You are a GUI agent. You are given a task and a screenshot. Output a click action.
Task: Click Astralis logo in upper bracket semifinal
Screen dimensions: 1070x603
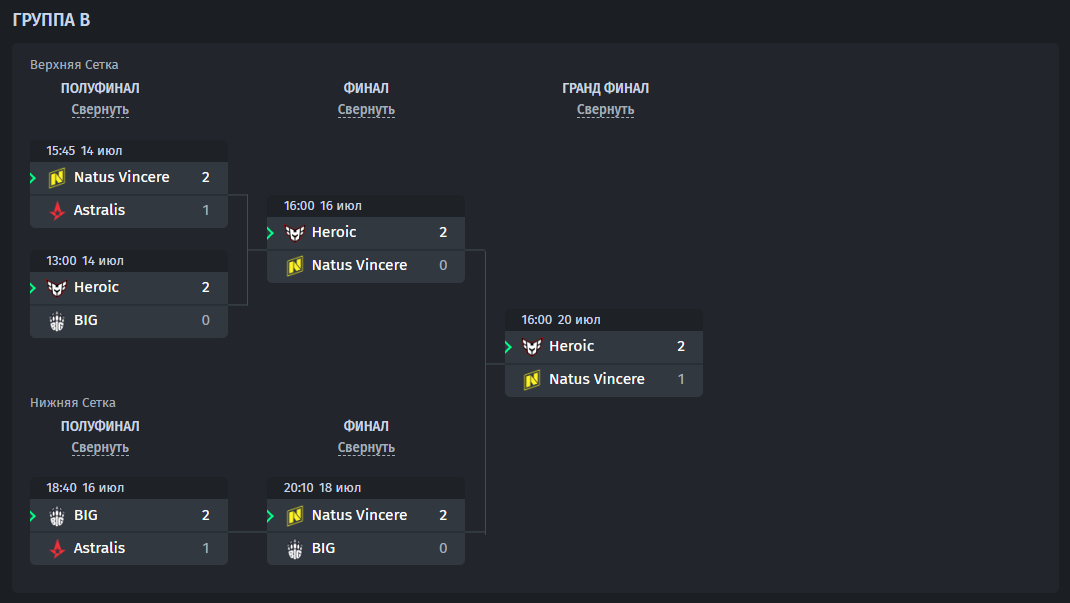tap(57, 210)
